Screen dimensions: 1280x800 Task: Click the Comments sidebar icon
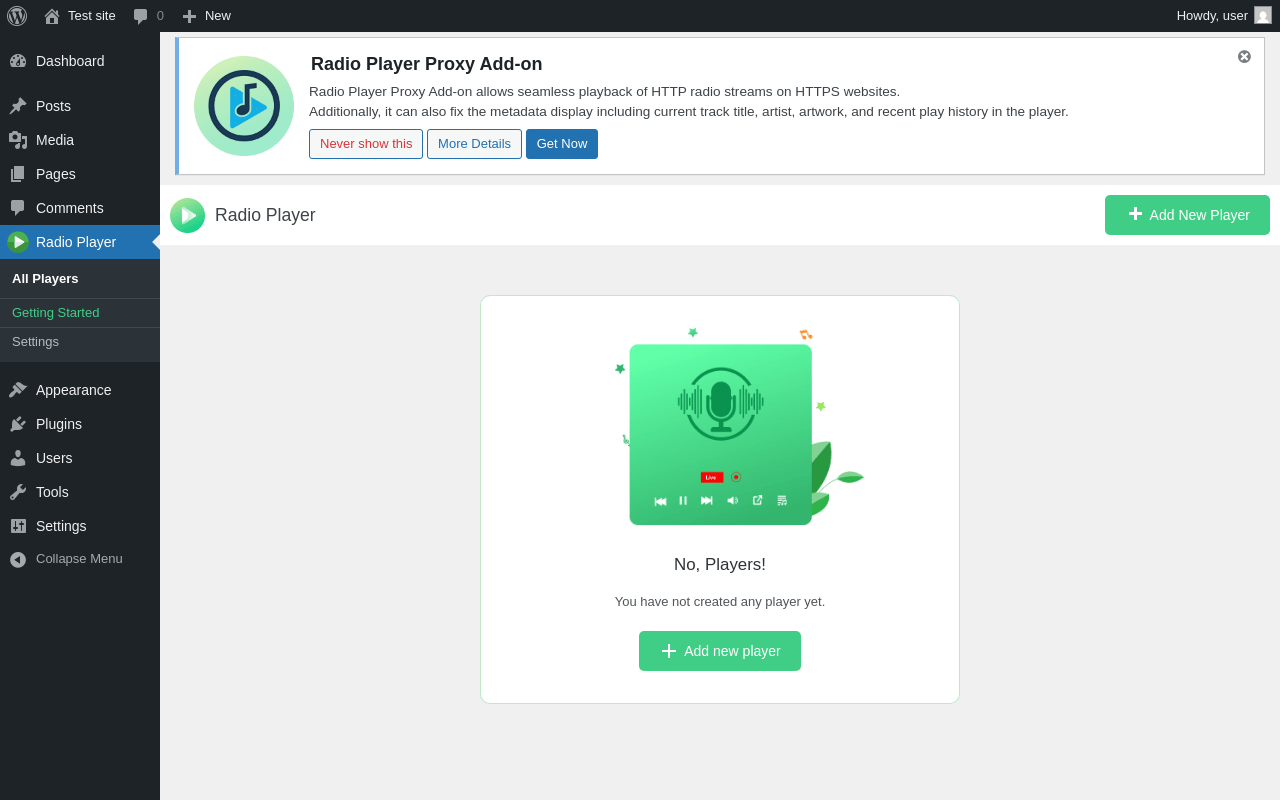(x=18, y=208)
